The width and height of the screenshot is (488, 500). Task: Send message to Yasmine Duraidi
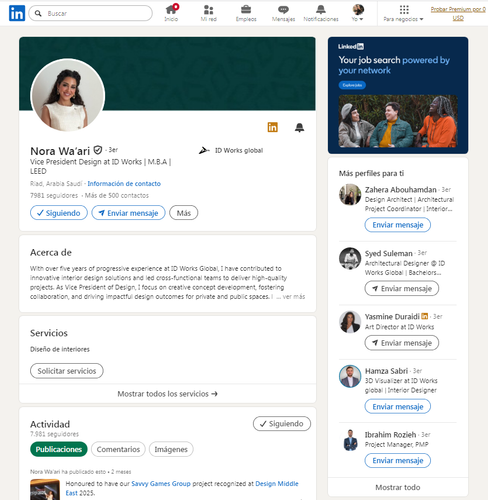402,343
